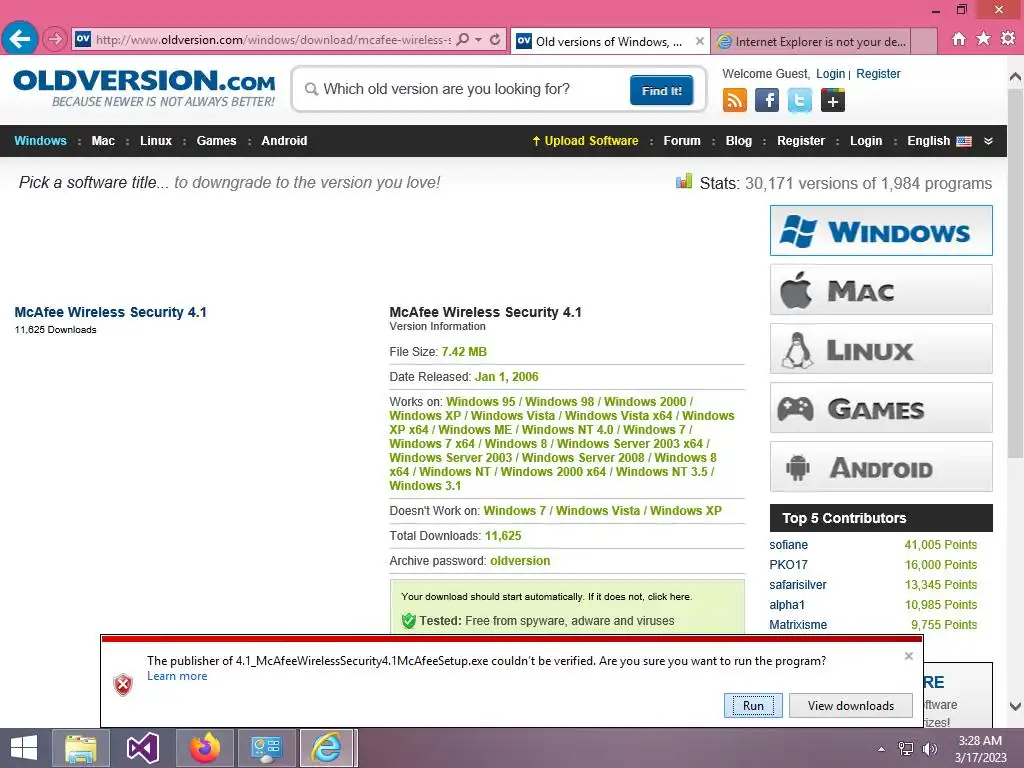The image size is (1024, 768).
Task: Click the RSS feed icon
Action: [734, 101]
